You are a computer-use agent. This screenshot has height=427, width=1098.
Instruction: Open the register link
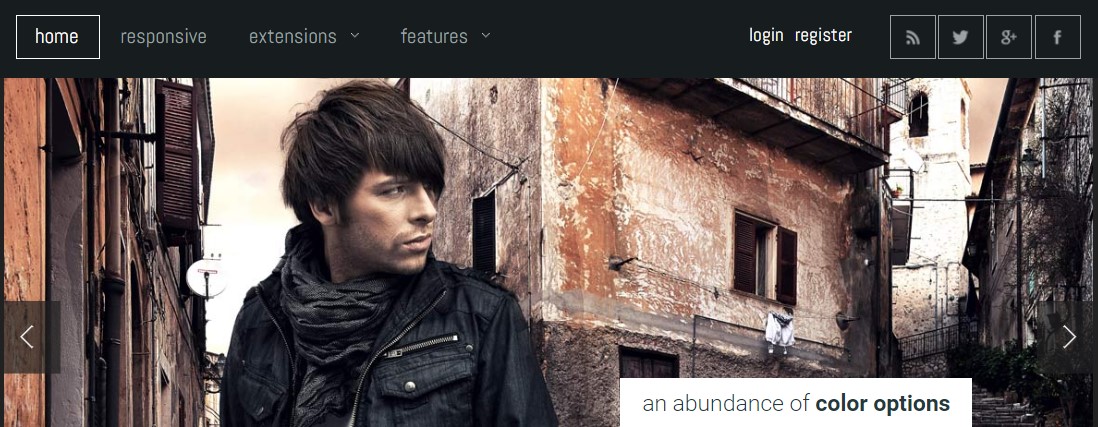[824, 35]
